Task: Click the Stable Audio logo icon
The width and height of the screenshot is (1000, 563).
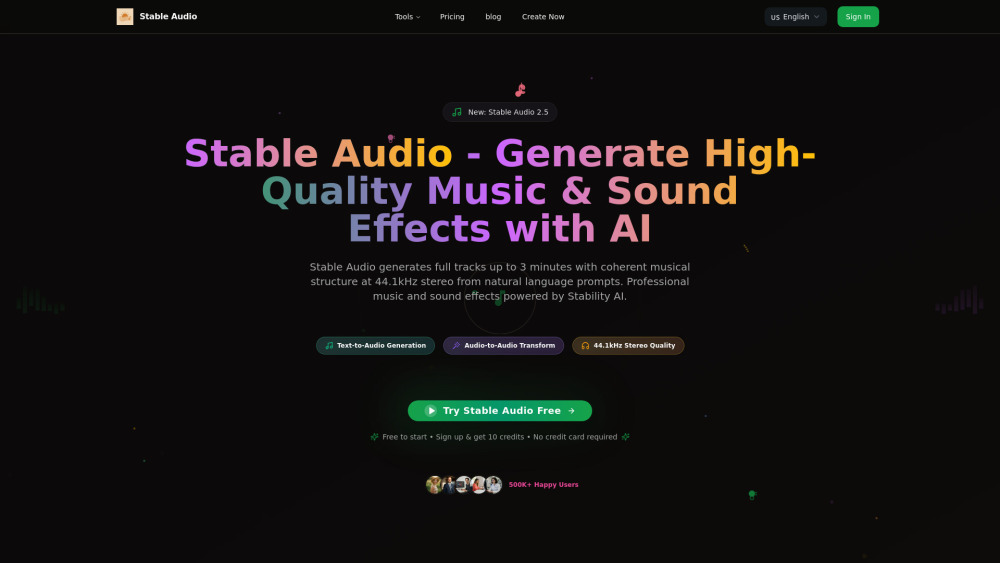Action: click(x=125, y=17)
